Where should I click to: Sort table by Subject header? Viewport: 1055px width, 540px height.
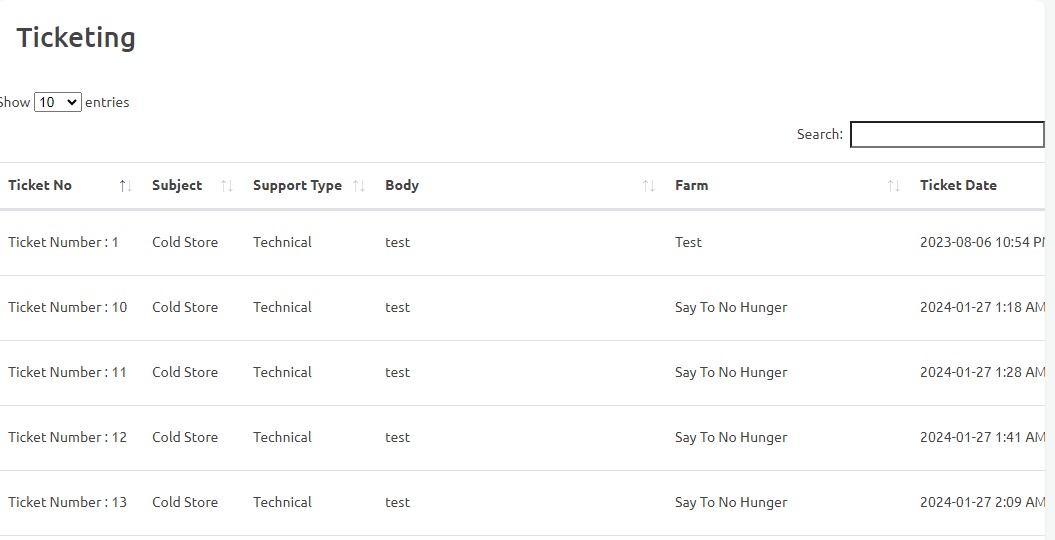tap(177, 185)
